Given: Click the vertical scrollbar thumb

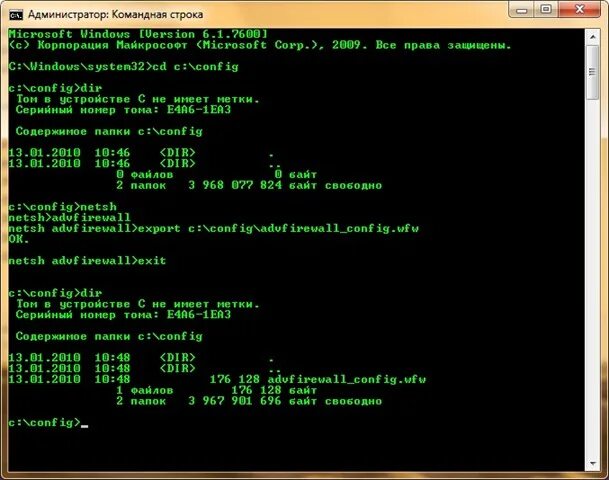Looking at the screenshot, I should 592,73.
